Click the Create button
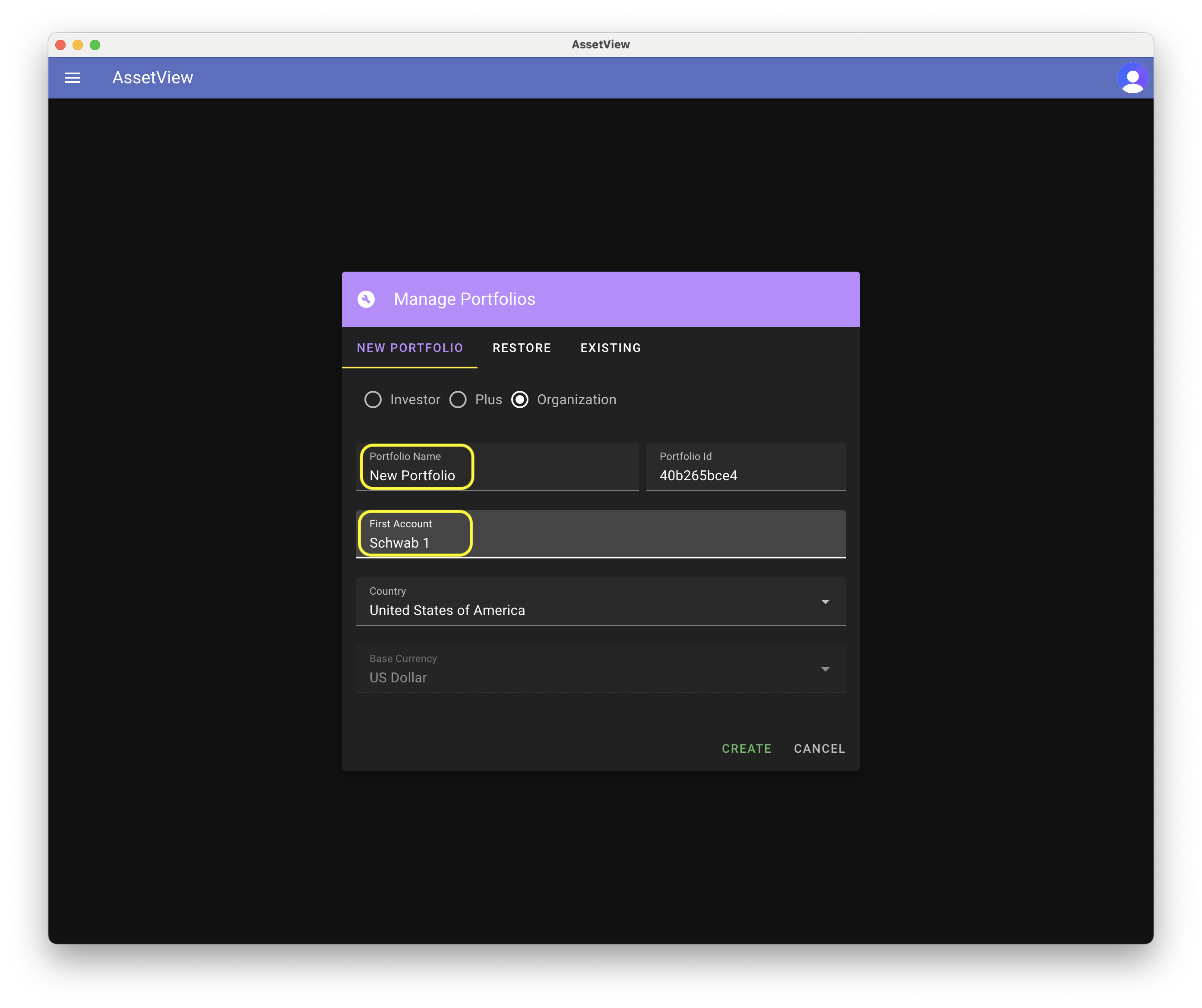Viewport: 1202px width, 1008px height. point(747,749)
